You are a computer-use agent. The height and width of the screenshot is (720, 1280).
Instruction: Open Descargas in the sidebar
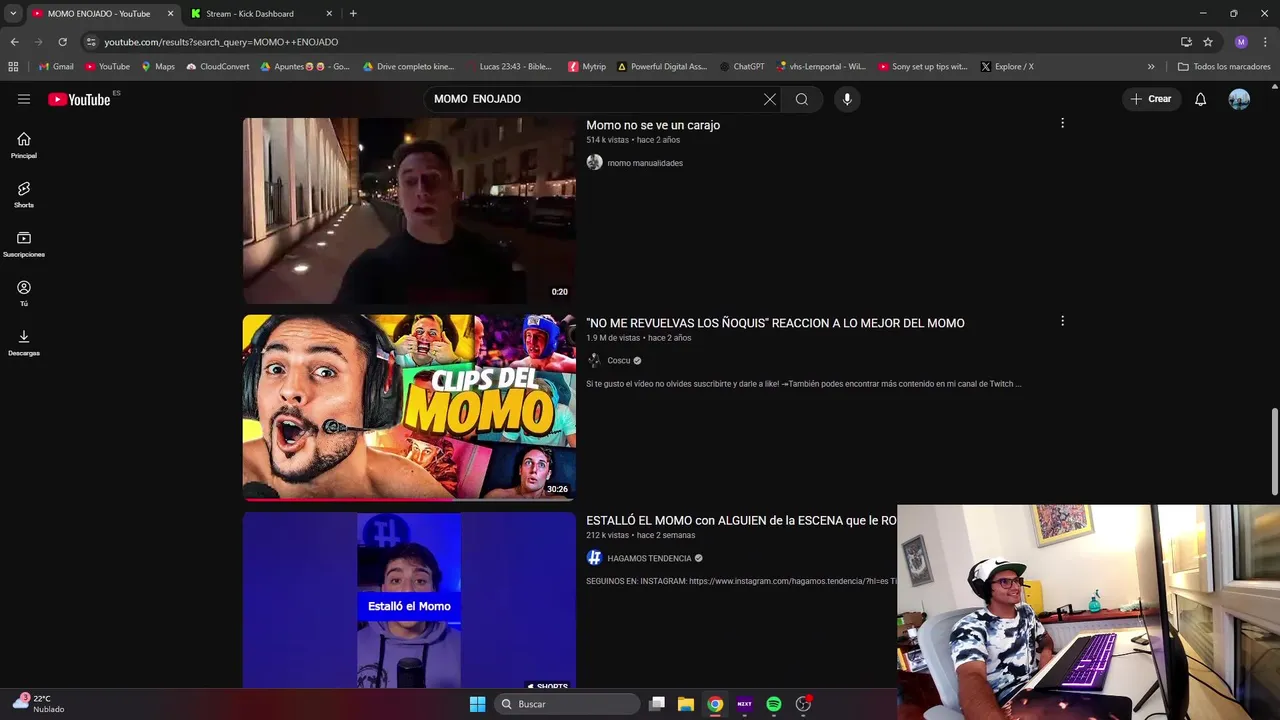point(24,343)
